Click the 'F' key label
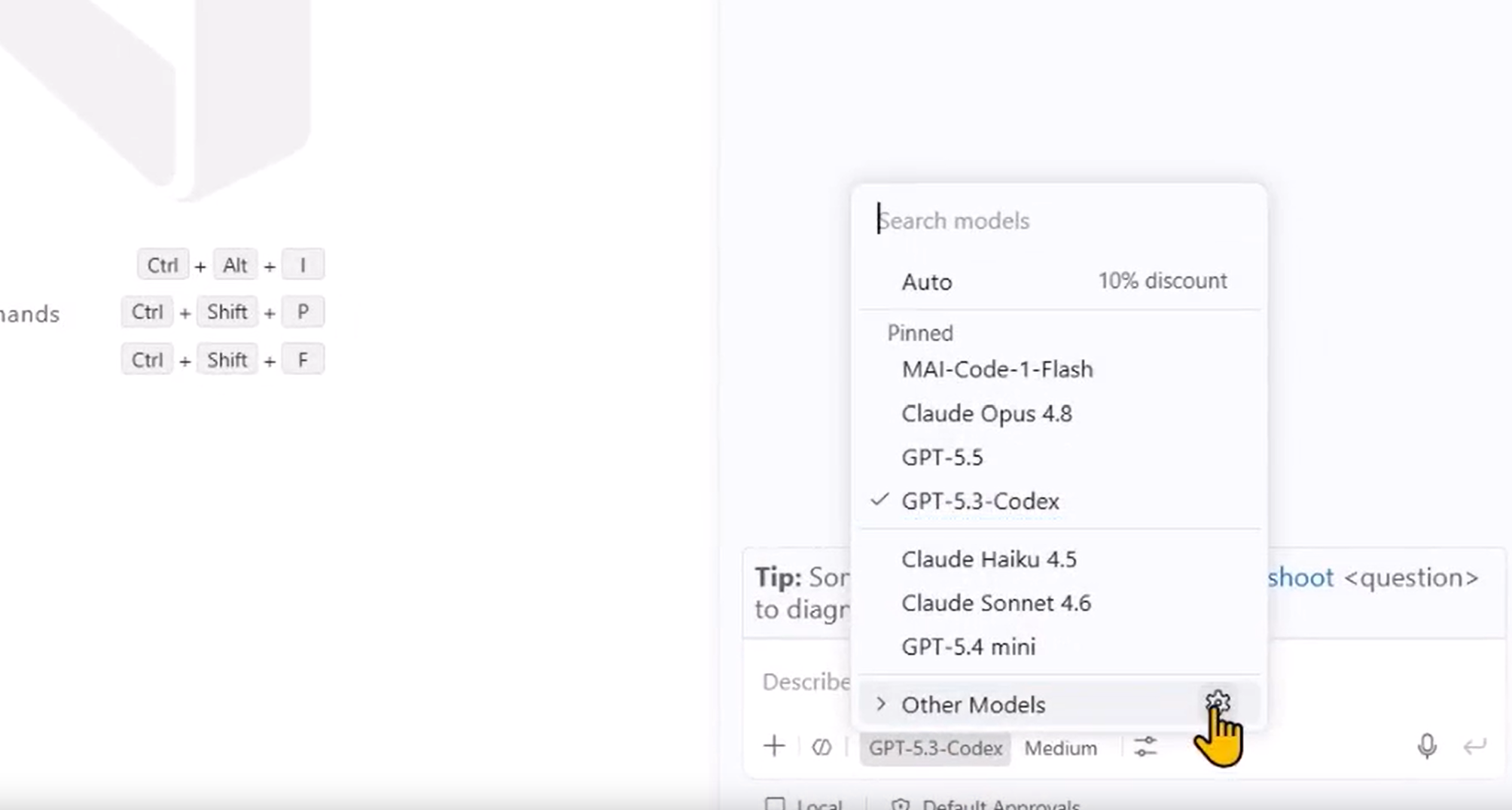The height and width of the screenshot is (810, 1512). point(303,360)
